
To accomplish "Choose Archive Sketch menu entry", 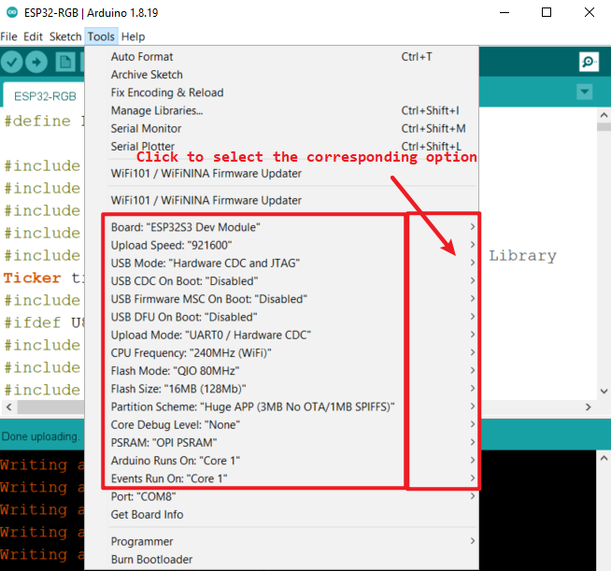I will click(281, 75).
